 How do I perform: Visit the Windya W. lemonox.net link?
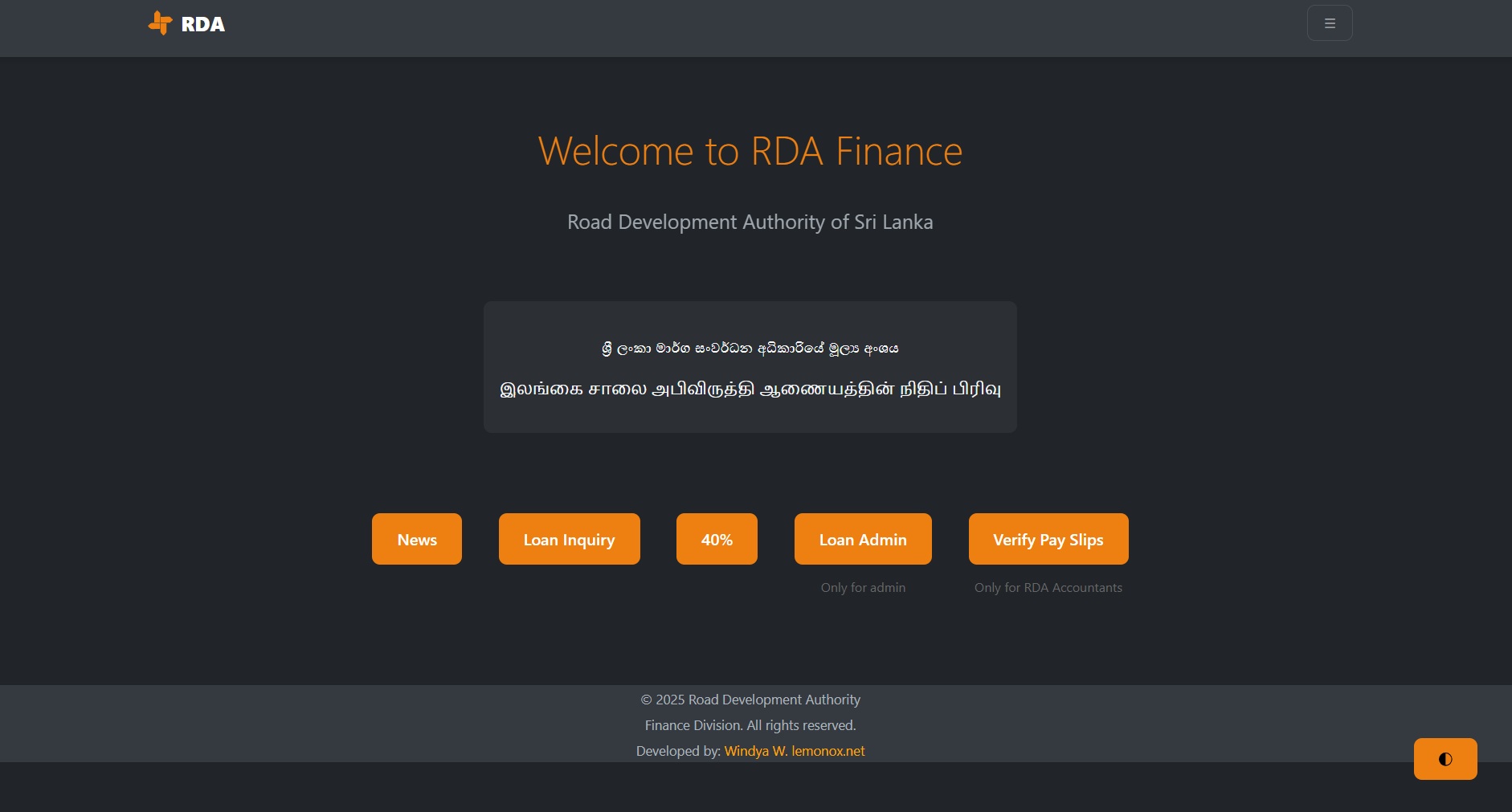point(794,751)
